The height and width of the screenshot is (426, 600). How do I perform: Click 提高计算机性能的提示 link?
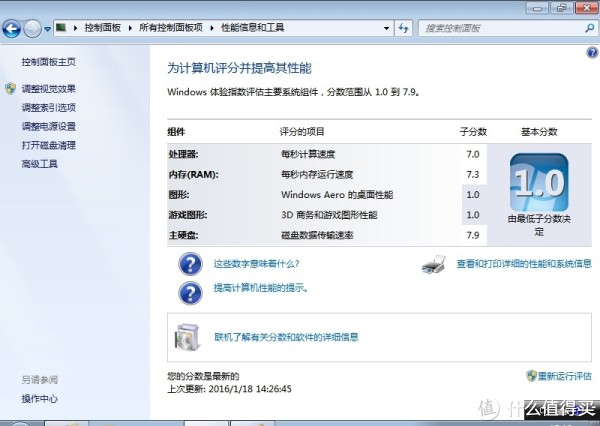pos(261,288)
